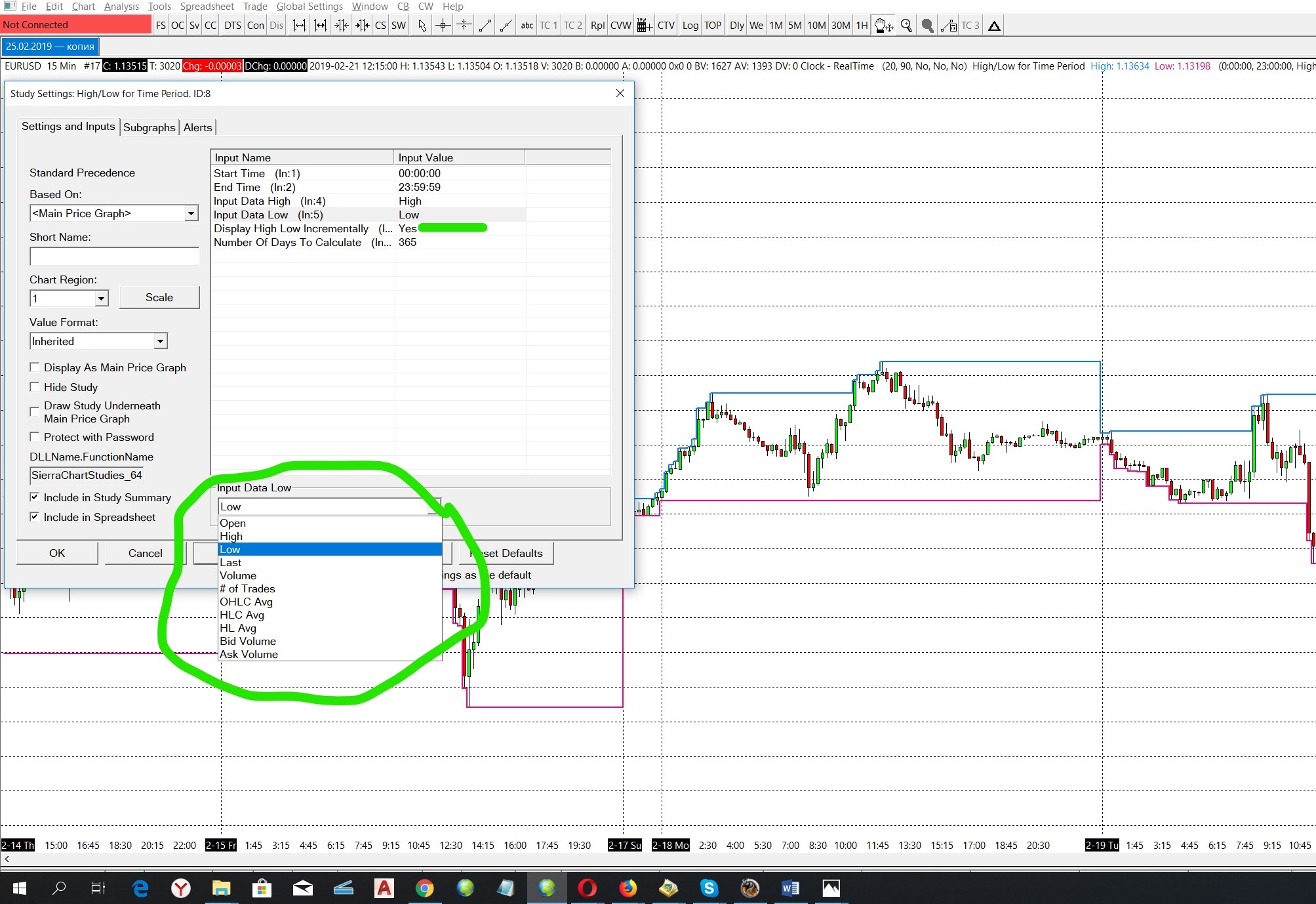Click the triangle icon in toolbar
Viewport: 1316px width, 904px height.
[994, 26]
